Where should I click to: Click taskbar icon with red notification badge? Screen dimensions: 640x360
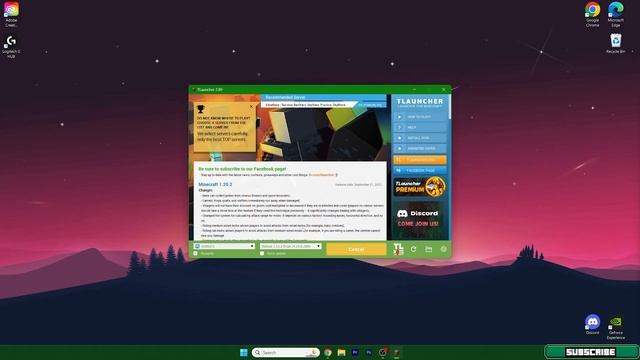click(382, 352)
